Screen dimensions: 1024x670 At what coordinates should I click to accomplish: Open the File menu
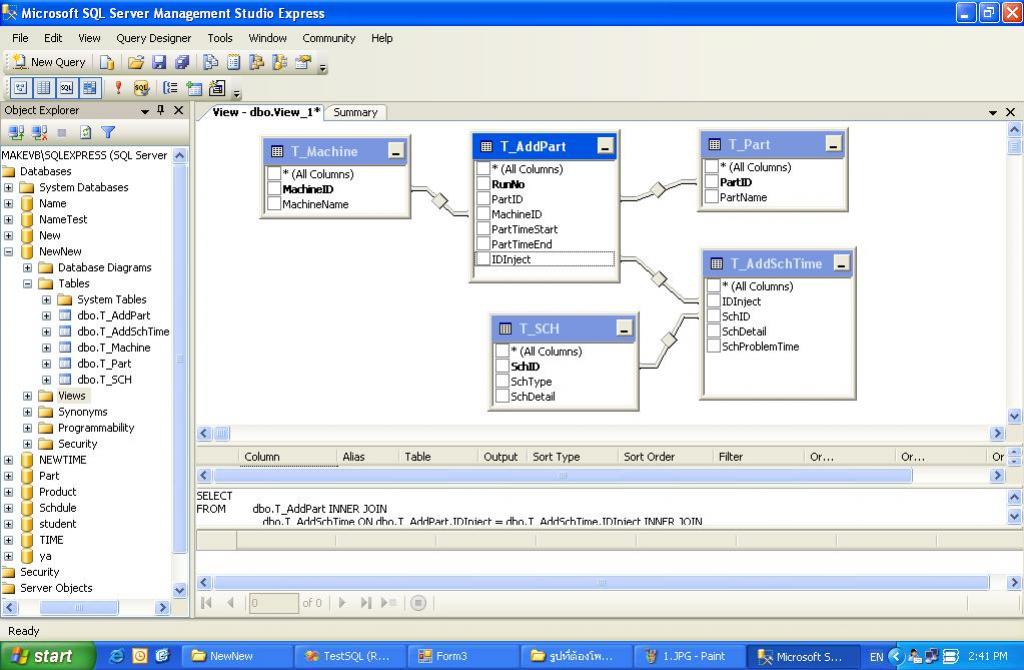click(20, 38)
